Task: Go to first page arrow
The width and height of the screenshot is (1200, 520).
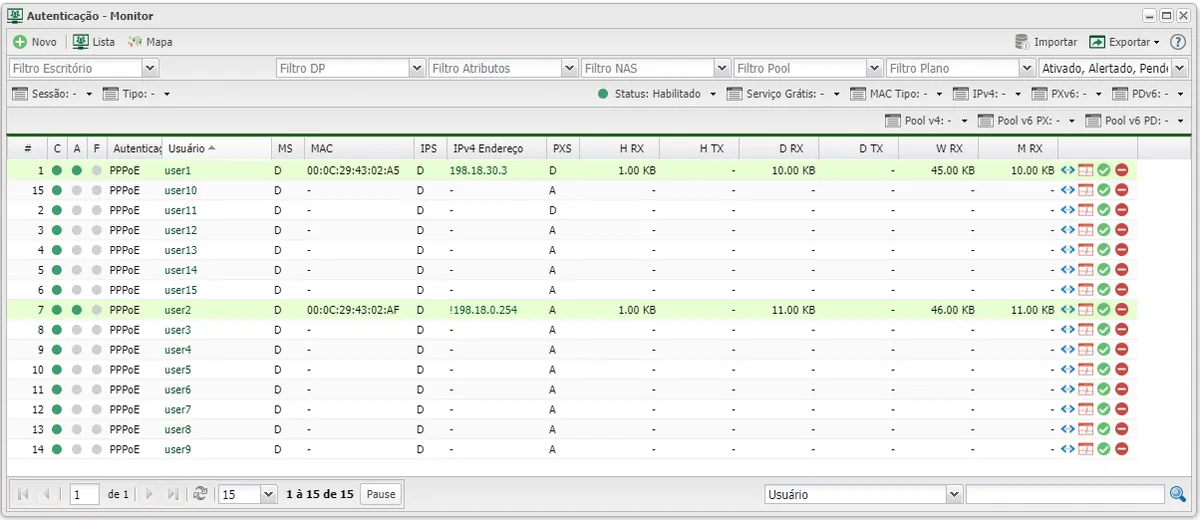Action: [23, 494]
